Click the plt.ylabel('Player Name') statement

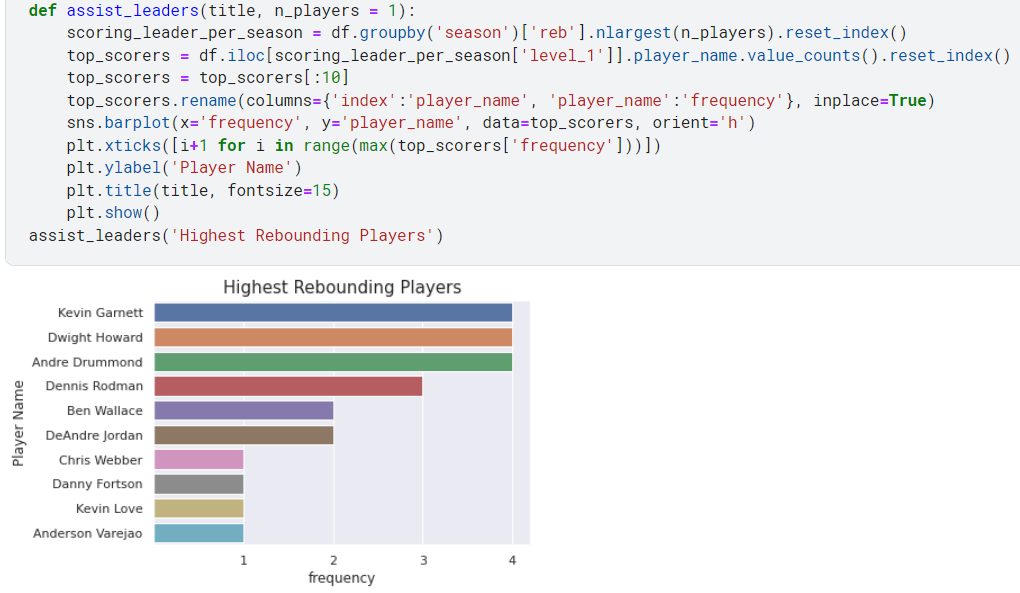185,167
